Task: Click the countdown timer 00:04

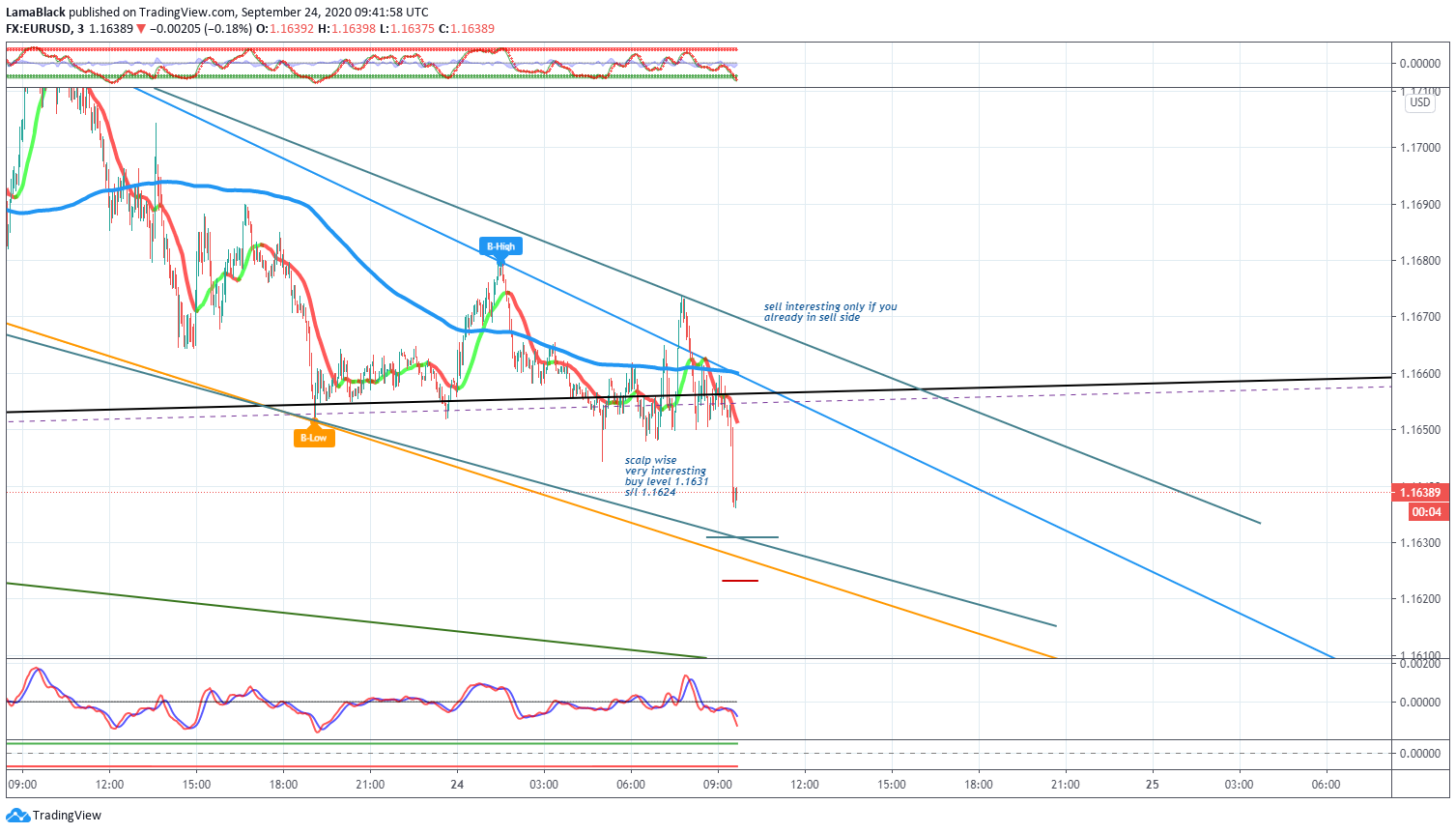Action: click(x=1426, y=512)
